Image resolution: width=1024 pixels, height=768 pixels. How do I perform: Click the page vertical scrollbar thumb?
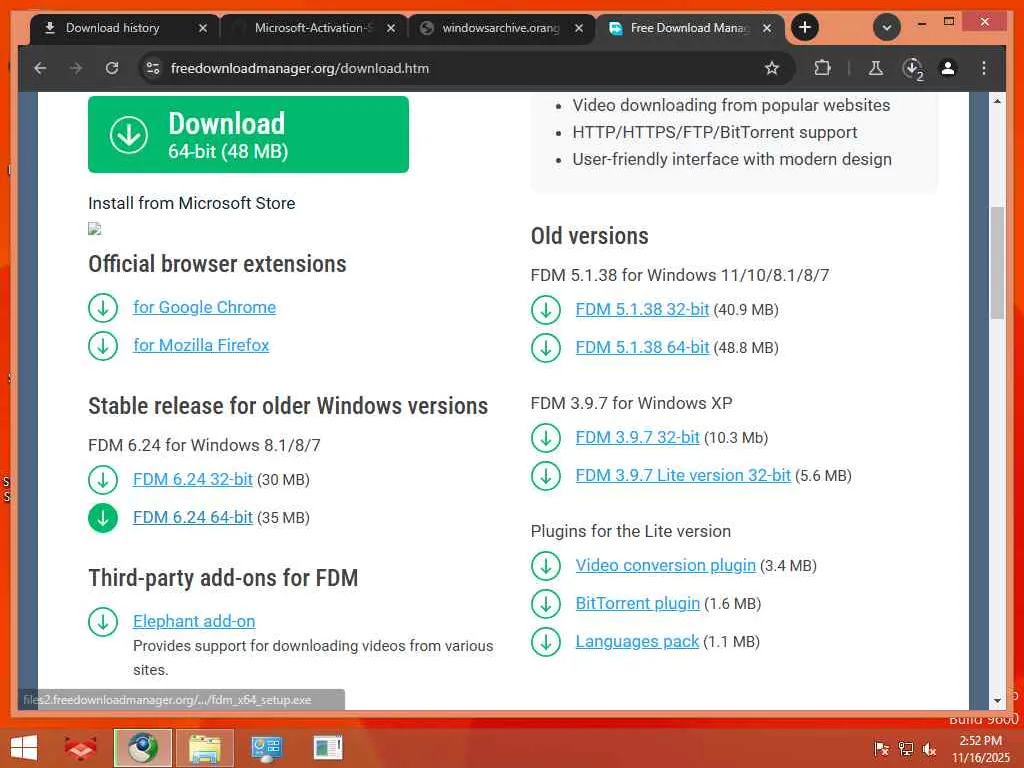coord(997,263)
